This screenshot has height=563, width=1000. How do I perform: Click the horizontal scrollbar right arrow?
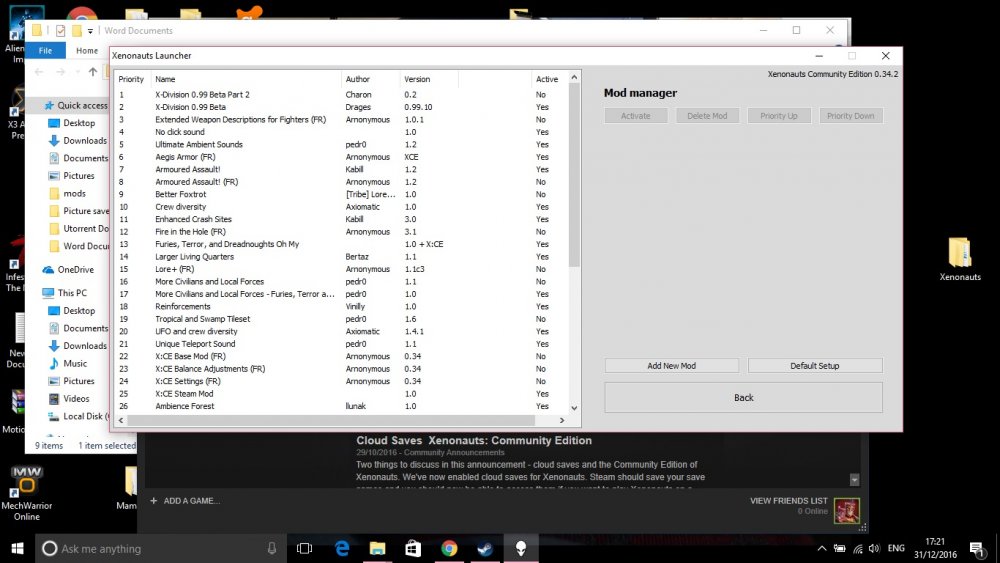click(562, 420)
